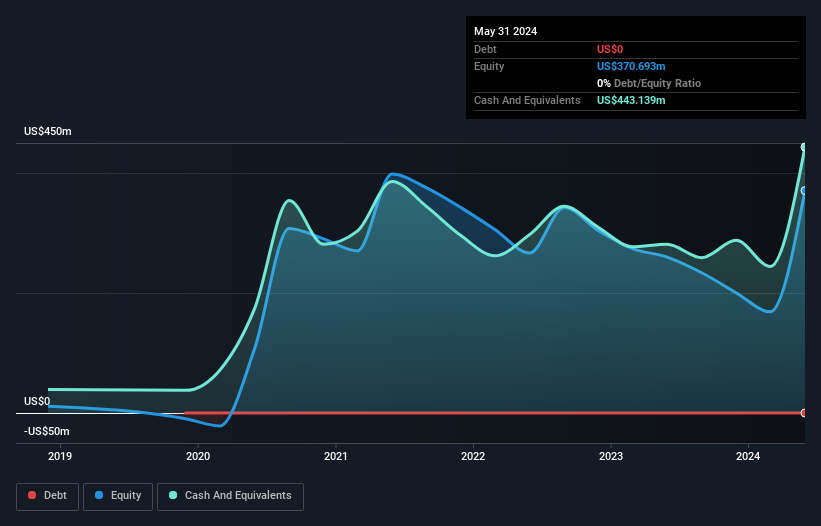Click the Debt row label in tooltip
The image size is (821, 526).
[x=485, y=49]
